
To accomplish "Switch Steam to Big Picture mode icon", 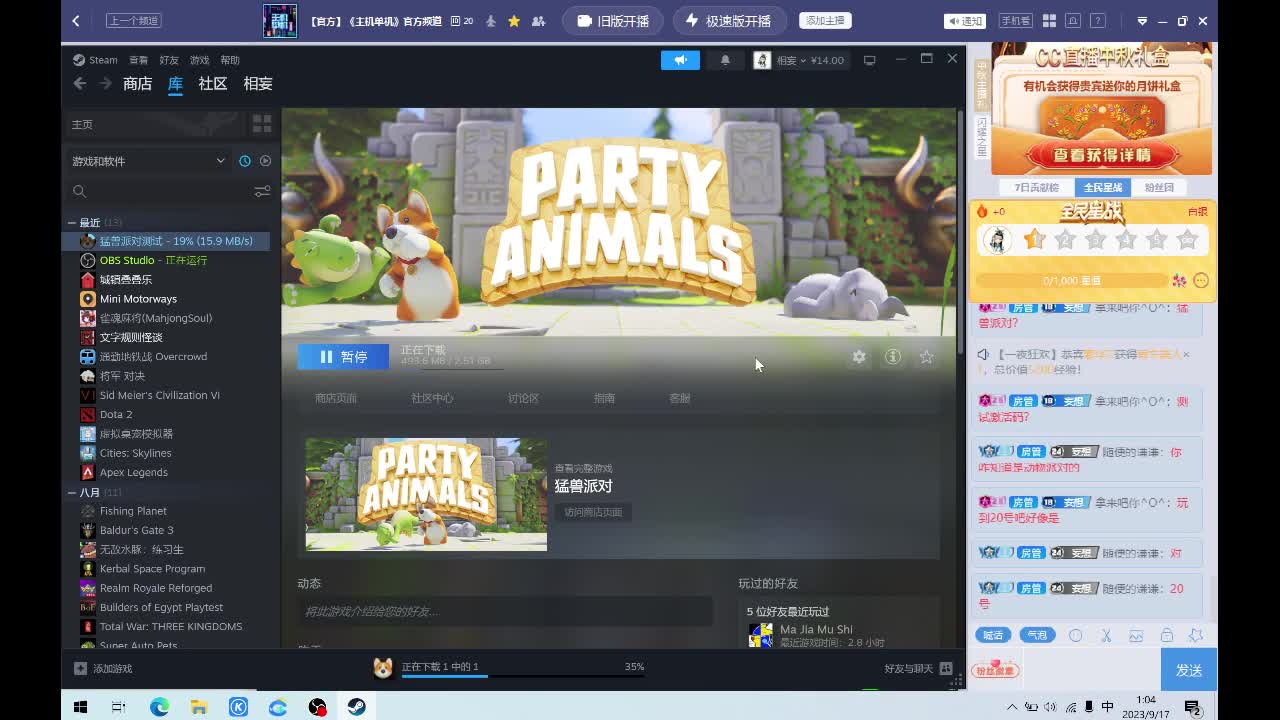I will [869, 60].
